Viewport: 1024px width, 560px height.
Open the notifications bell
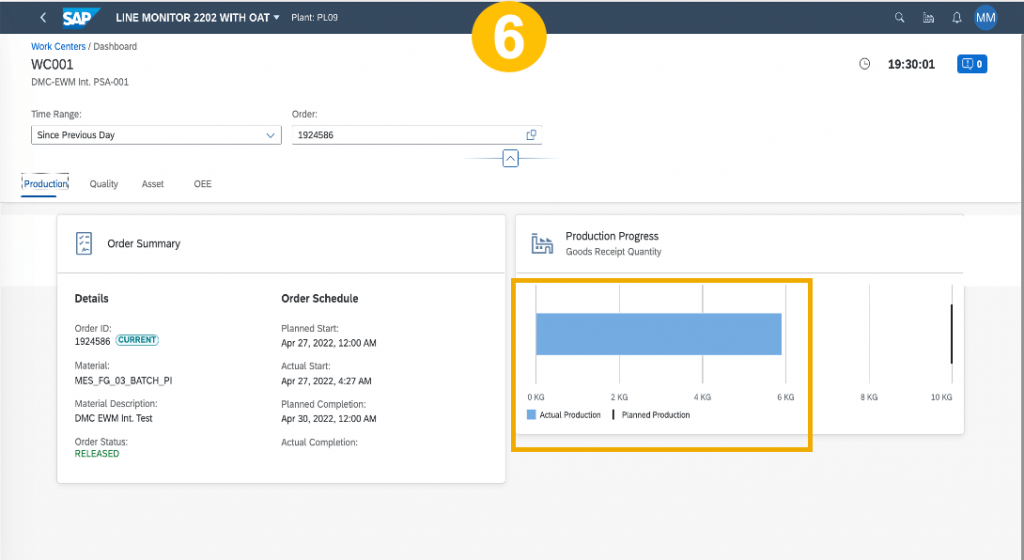(x=957, y=18)
